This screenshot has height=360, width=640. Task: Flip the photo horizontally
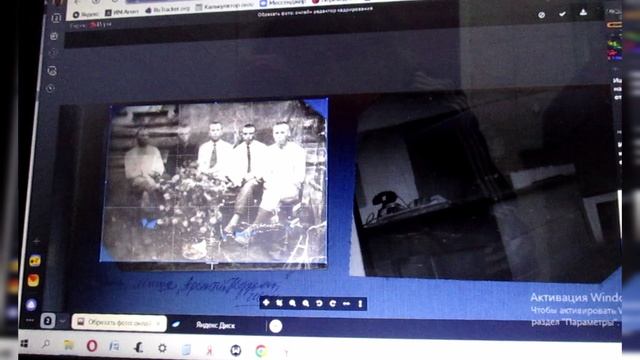tap(347, 304)
